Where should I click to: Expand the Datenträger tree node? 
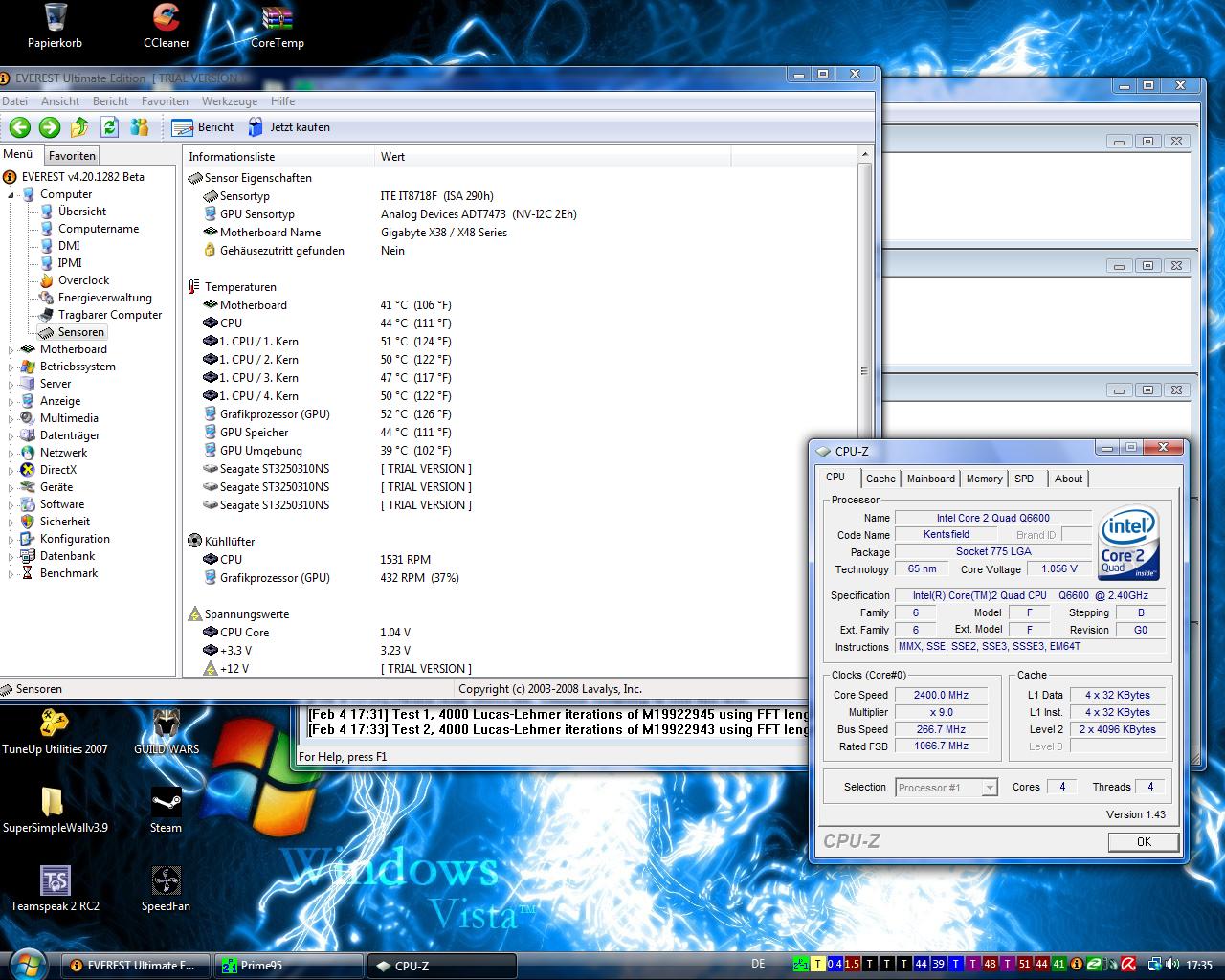click(11, 436)
